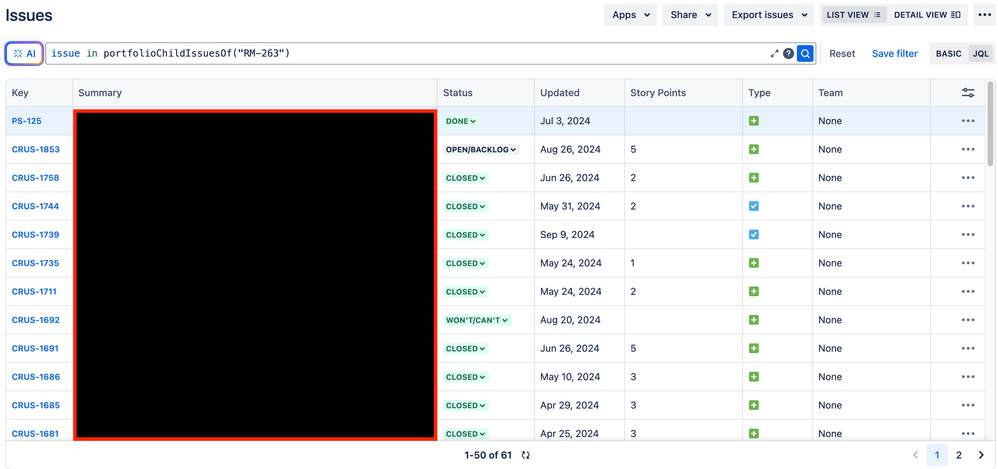
Task: Open the actions menu for CRUS-1735
Action: 968,263
